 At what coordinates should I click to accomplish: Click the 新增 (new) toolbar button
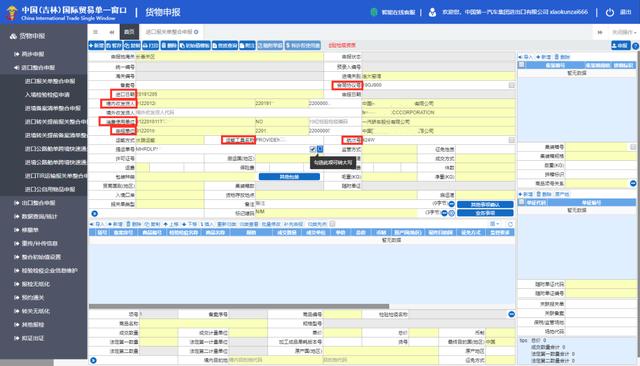pyautogui.click(x=97, y=45)
